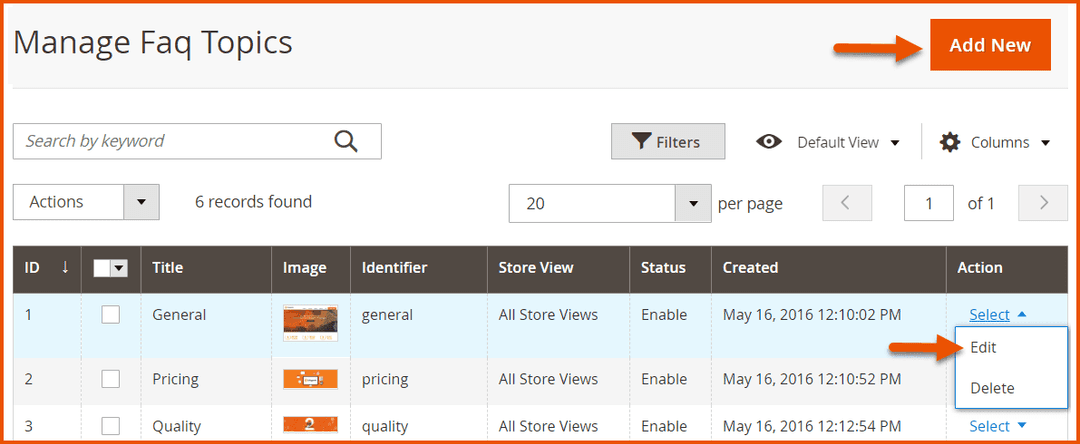The height and width of the screenshot is (444, 1080).
Task: Open the General topic image thumbnail
Action: (310, 323)
